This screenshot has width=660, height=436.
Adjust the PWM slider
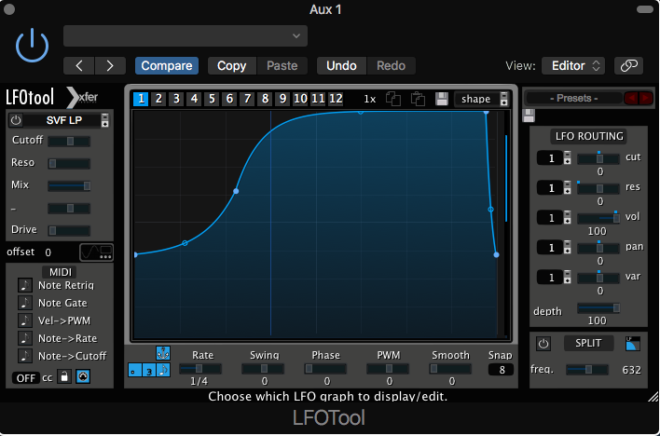point(388,369)
